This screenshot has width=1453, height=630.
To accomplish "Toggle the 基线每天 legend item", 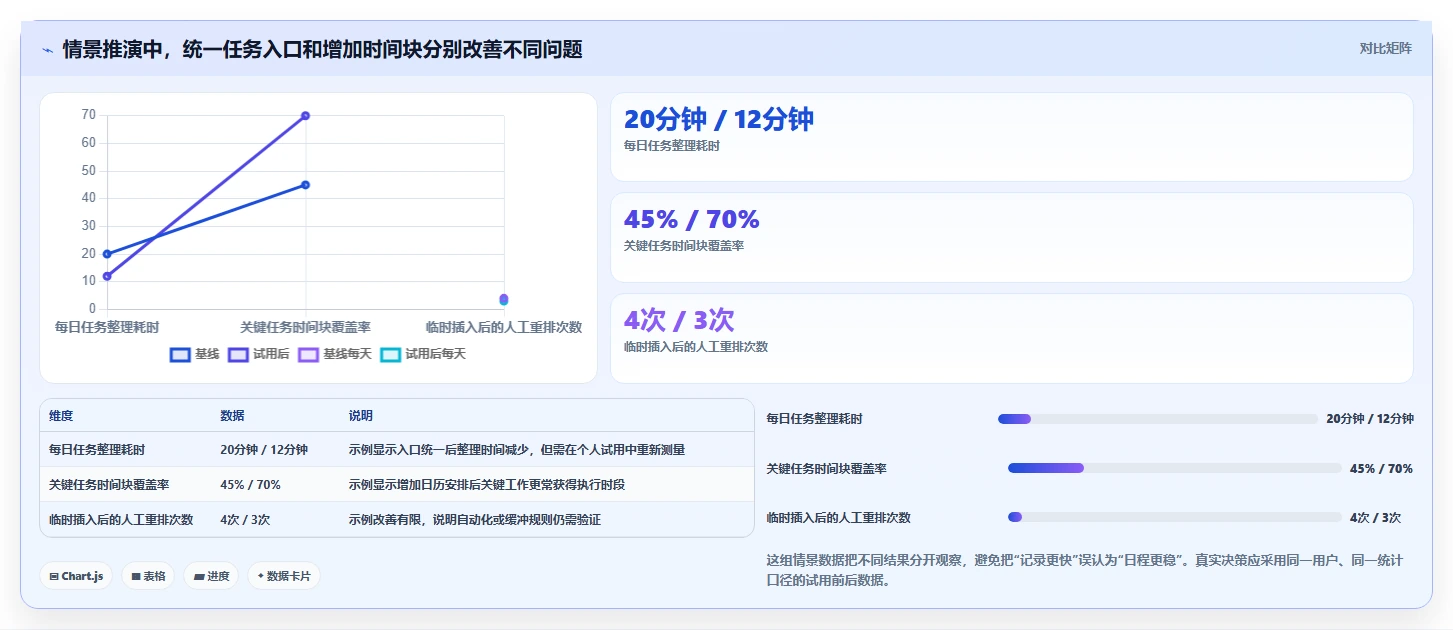I will (x=334, y=354).
